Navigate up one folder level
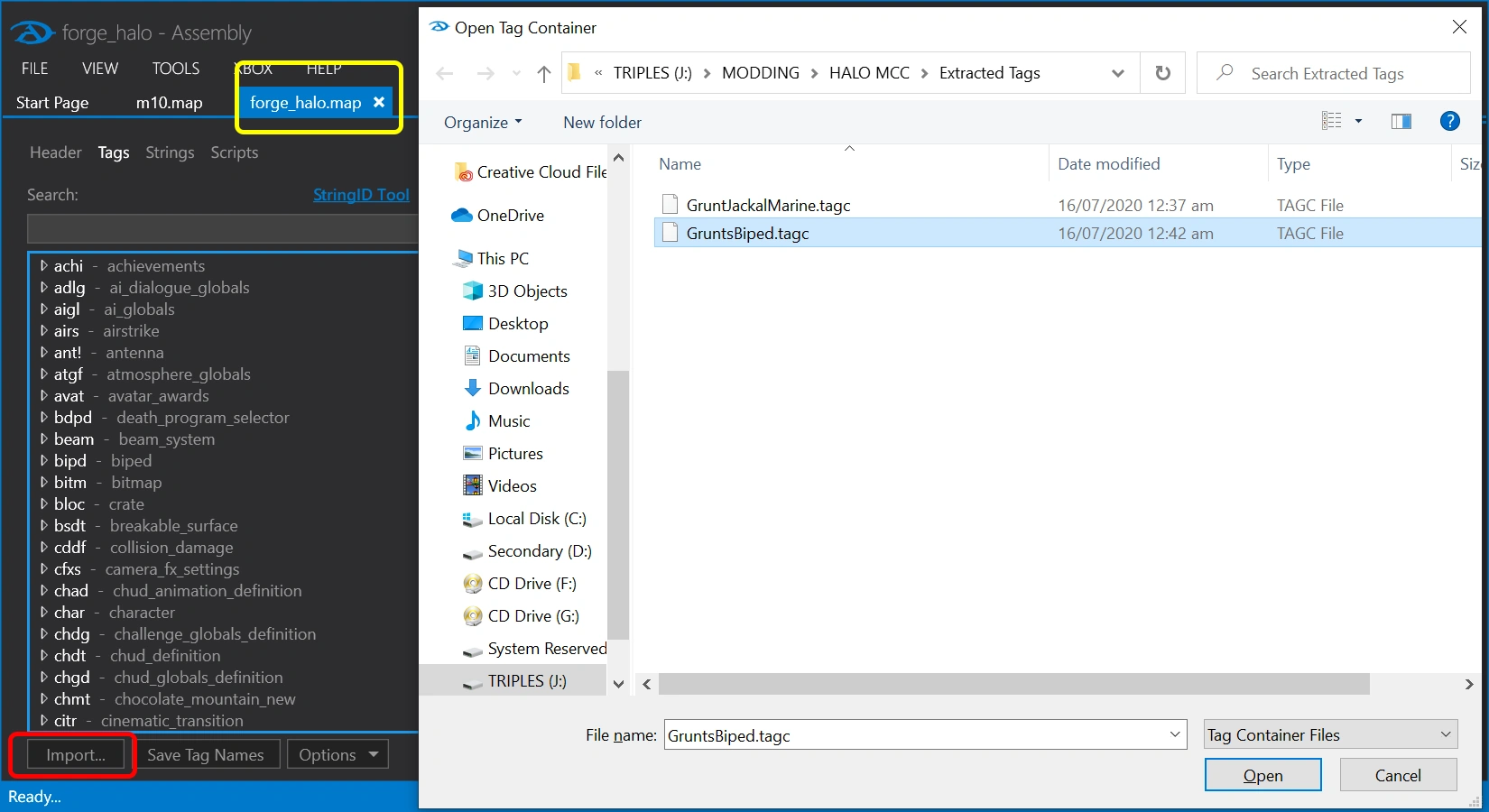 543,73
